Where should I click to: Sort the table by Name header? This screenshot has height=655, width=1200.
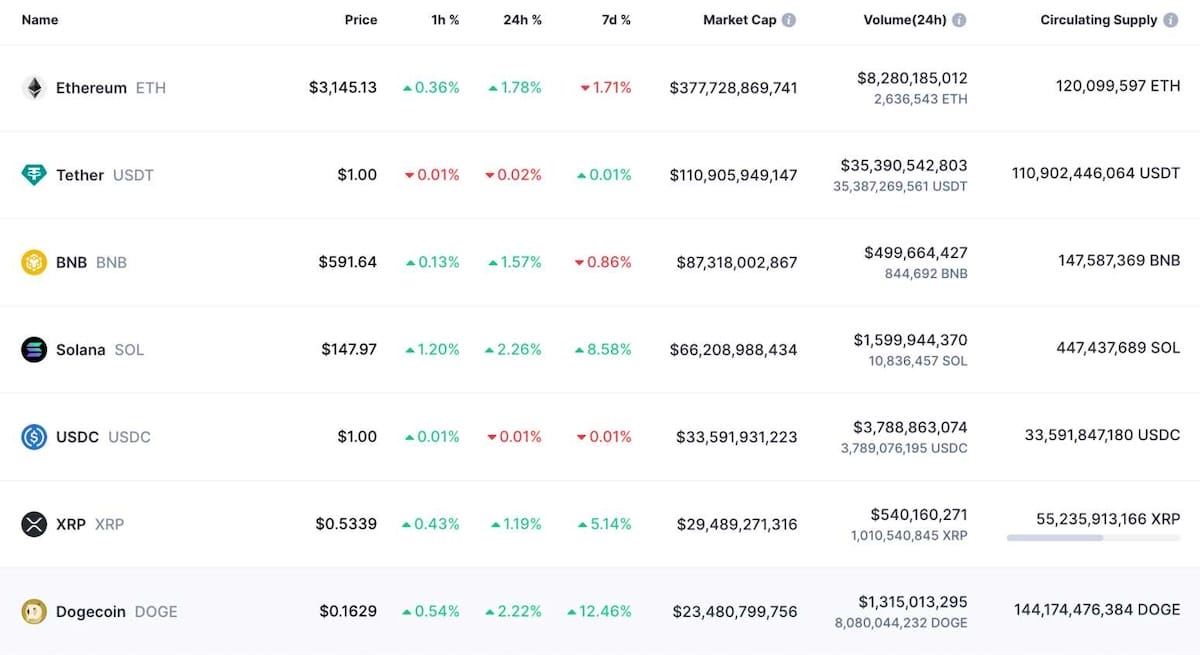coord(40,20)
